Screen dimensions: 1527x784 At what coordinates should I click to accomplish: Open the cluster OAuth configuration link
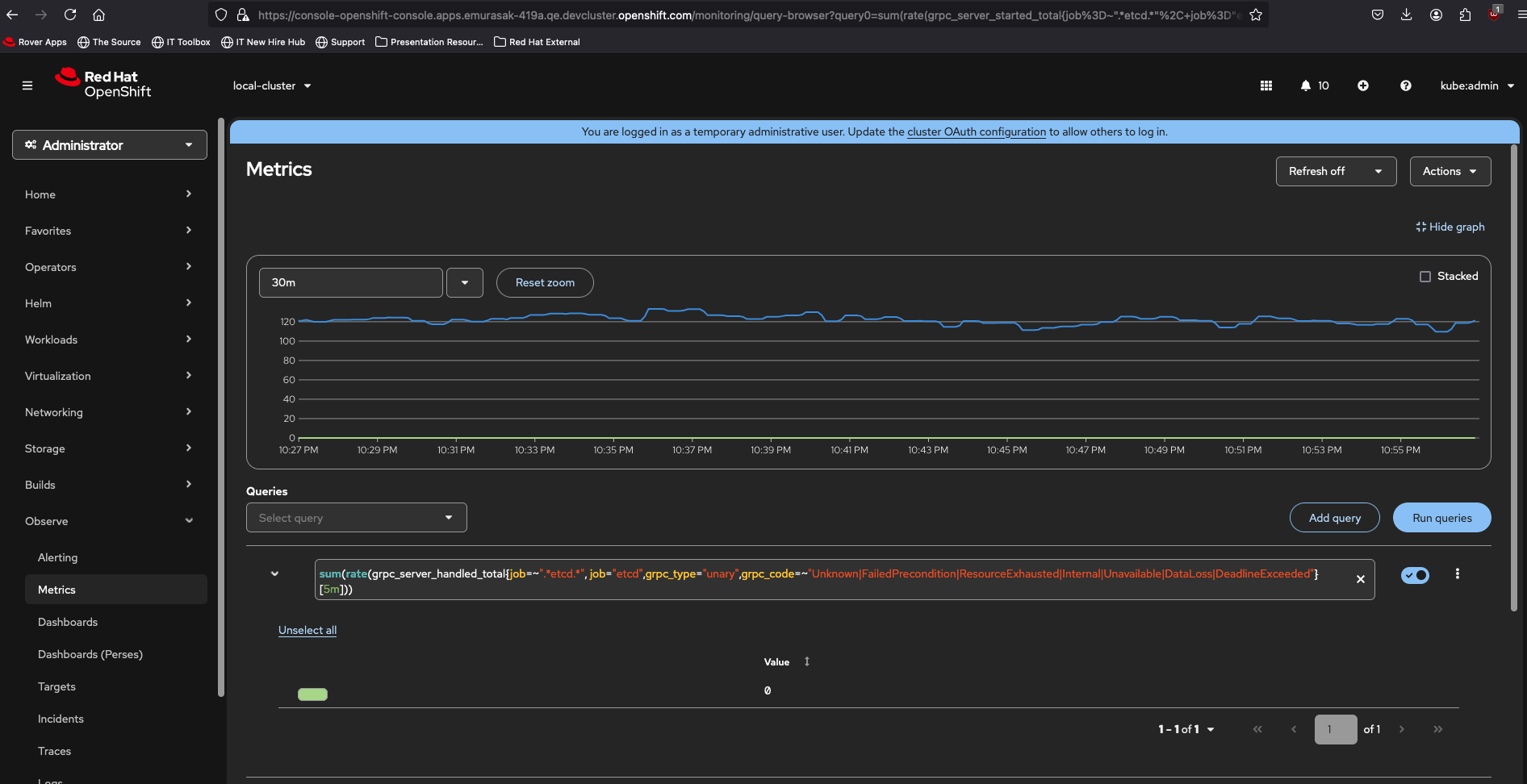(976, 131)
